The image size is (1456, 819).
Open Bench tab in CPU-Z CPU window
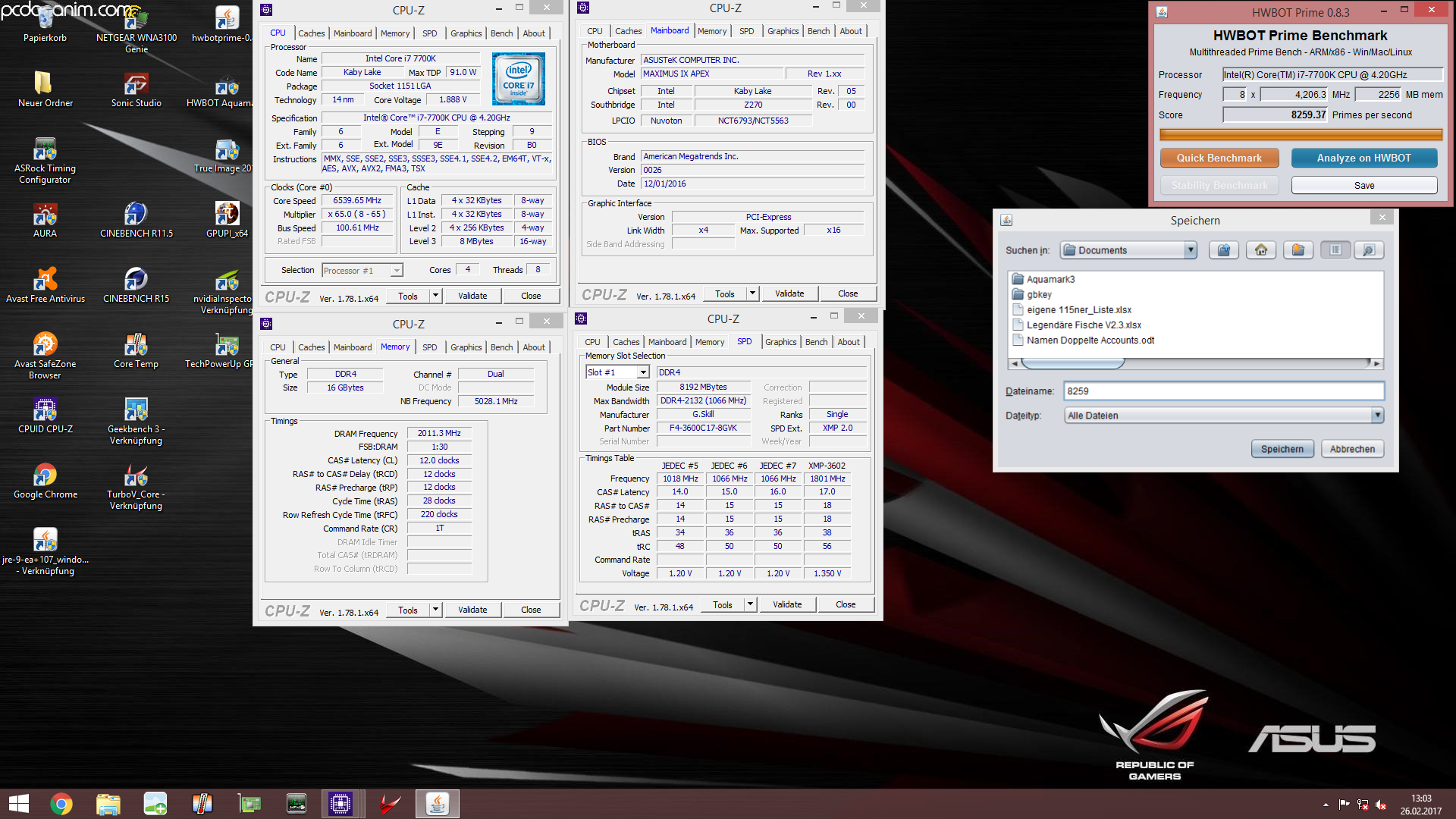click(x=501, y=33)
